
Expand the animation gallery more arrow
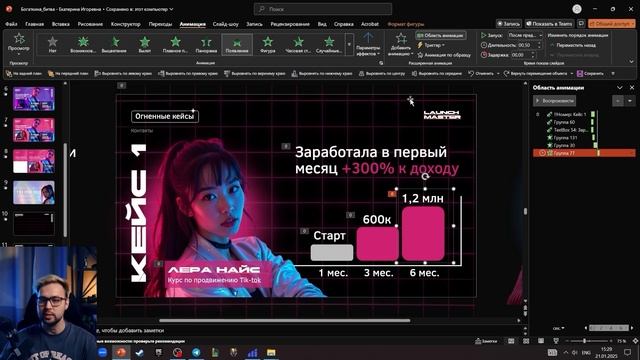(349, 44)
